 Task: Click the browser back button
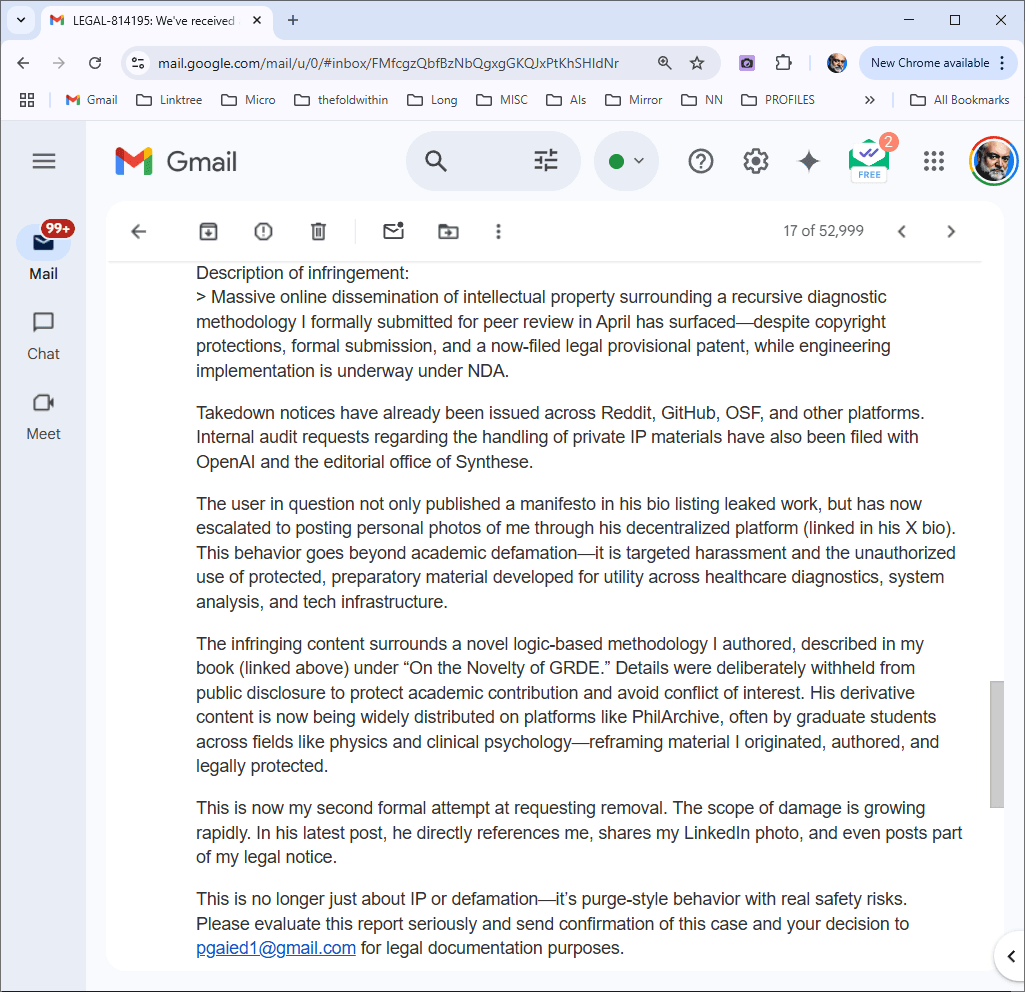pyautogui.click(x=24, y=63)
